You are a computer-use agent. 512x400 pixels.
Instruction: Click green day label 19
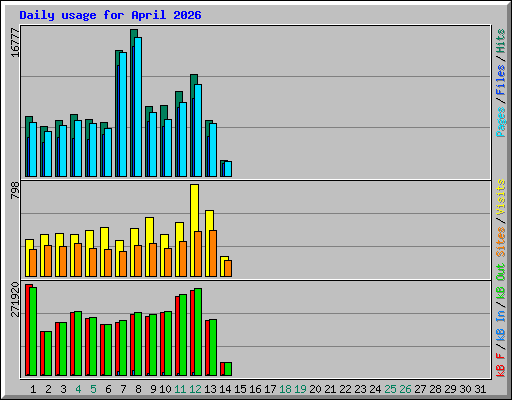tap(300, 389)
